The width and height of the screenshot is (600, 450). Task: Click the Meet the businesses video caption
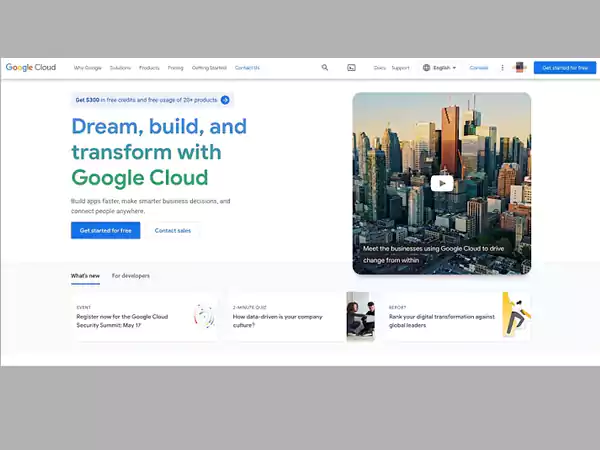[x=433, y=254]
